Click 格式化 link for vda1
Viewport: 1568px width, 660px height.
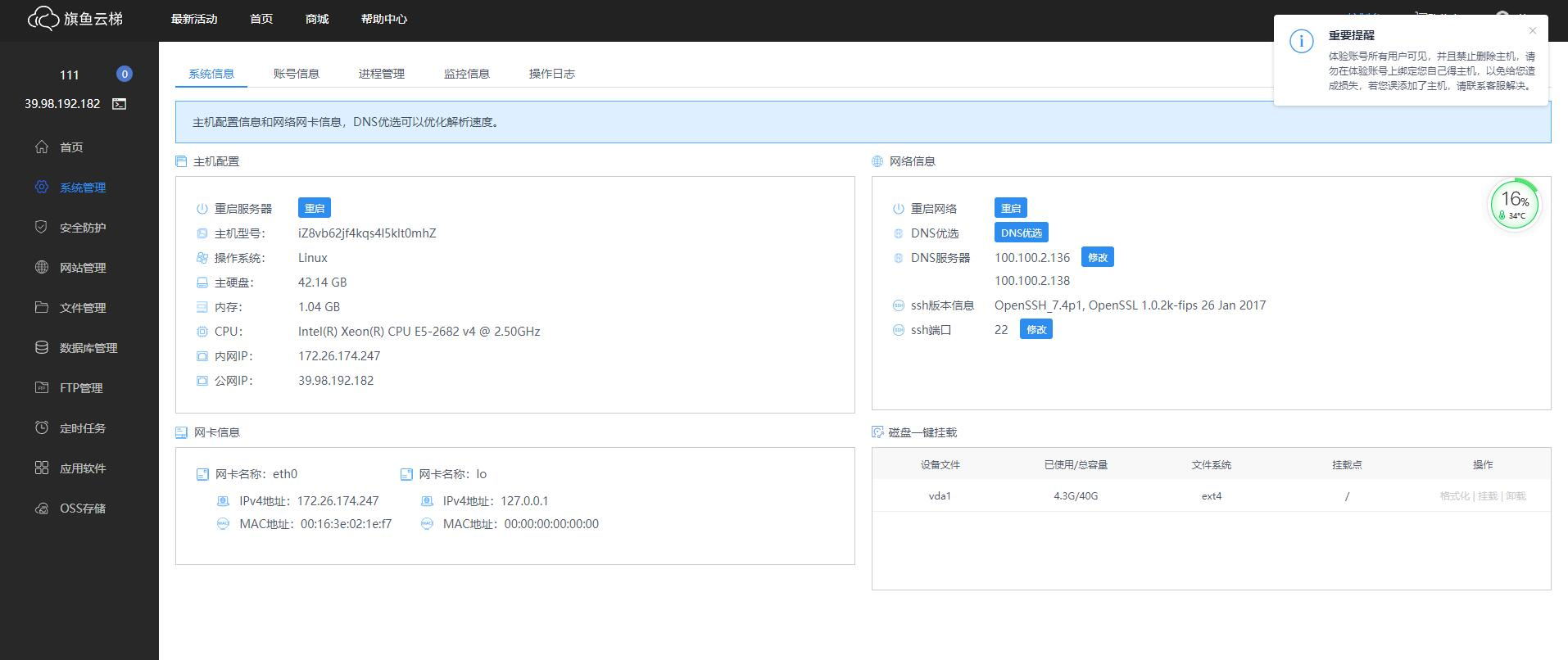(x=1455, y=496)
